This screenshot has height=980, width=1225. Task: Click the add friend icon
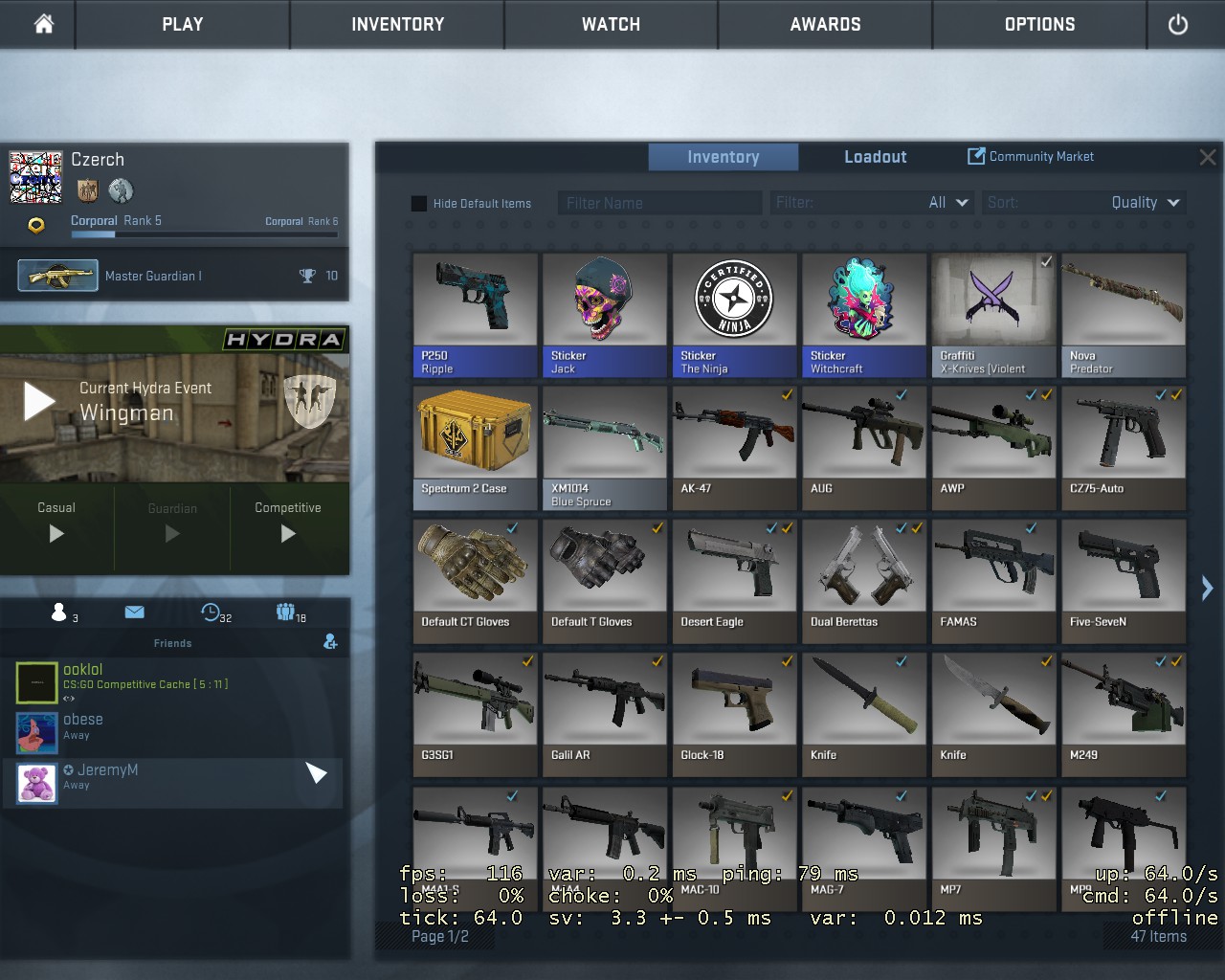[x=330, y=642]
